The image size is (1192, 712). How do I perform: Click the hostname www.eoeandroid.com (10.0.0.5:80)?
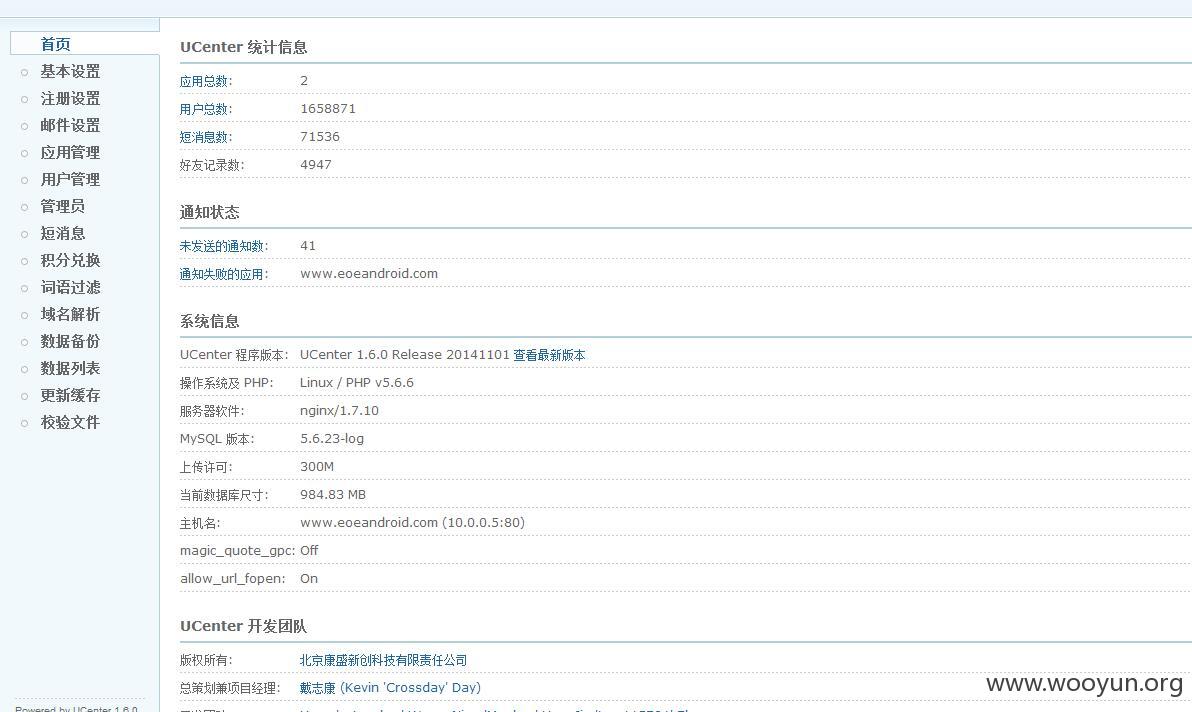coord(413,523)
